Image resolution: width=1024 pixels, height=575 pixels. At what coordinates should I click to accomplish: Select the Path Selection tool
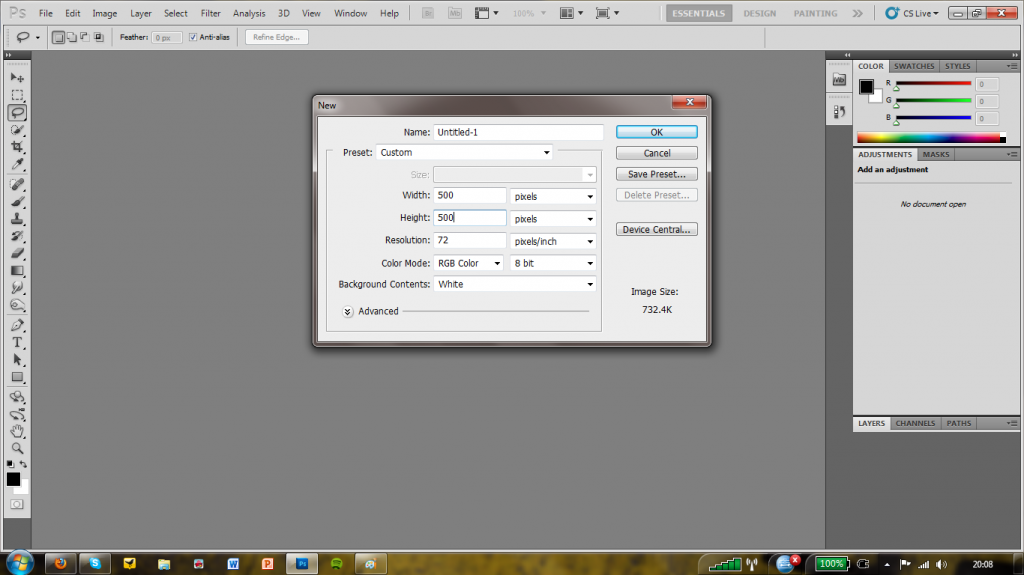click(x=17, y=360)
